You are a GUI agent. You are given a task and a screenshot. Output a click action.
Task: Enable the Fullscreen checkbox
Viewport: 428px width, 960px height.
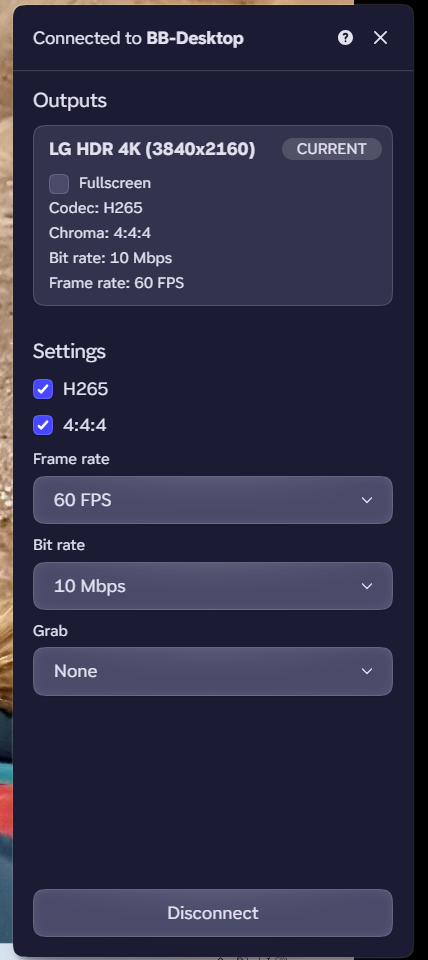click(x=59, y=184)
